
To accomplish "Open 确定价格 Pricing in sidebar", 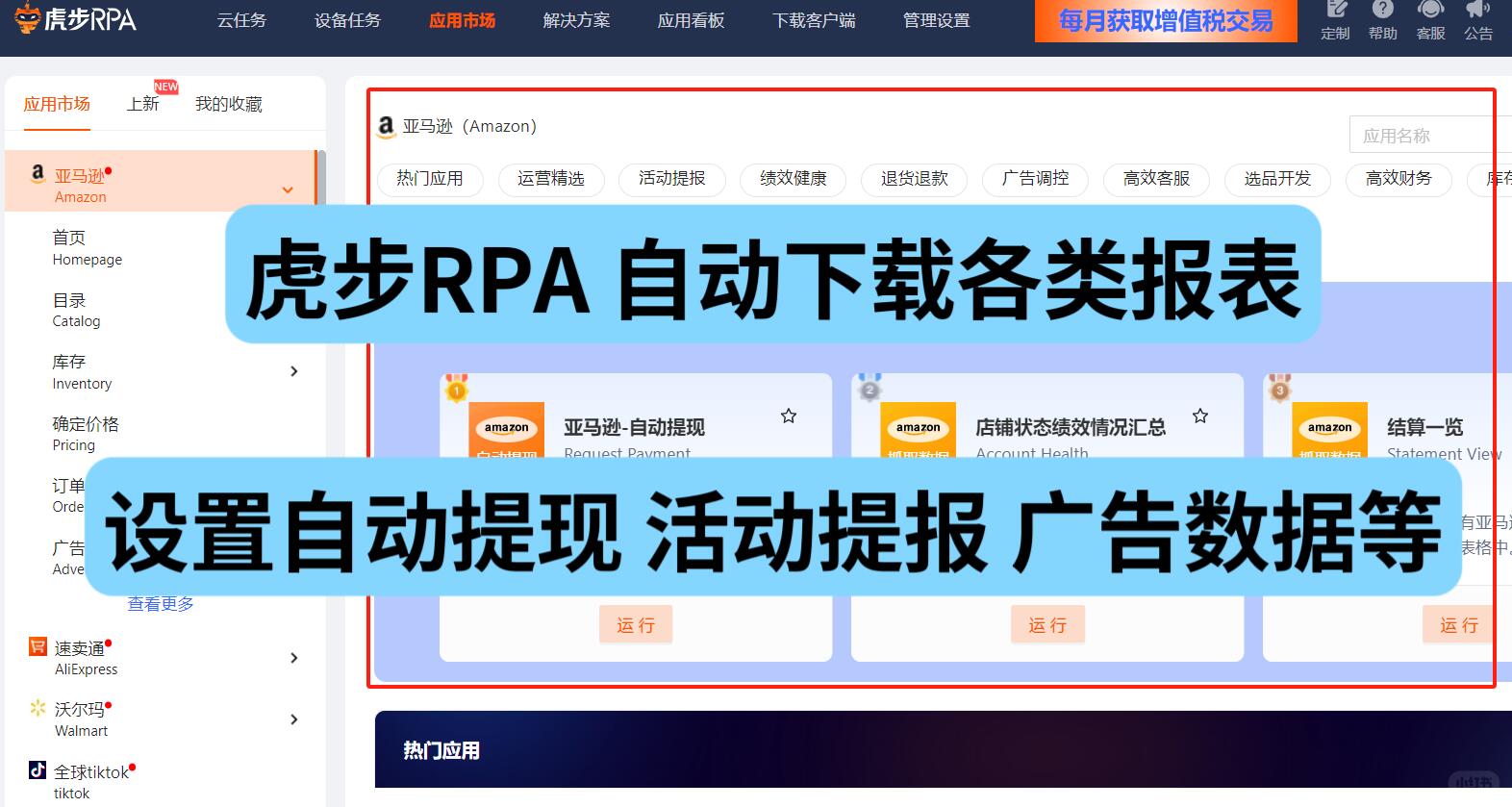I will pos(86,433).
